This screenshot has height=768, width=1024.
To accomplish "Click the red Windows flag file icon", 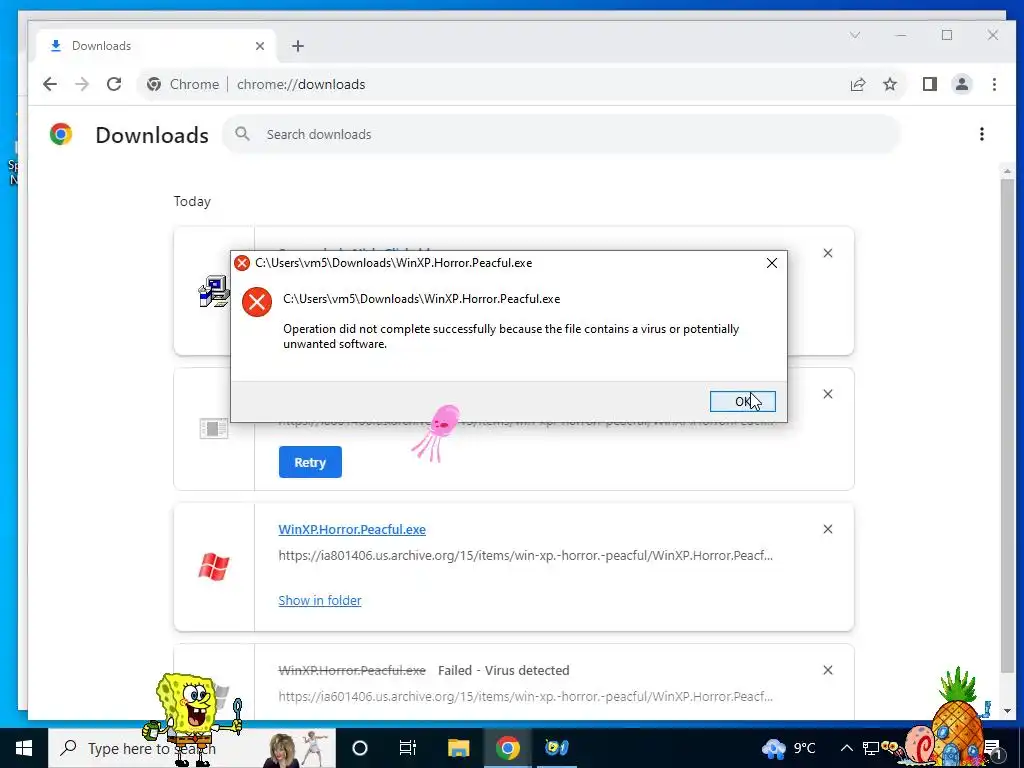I will (x=214, y=566).
